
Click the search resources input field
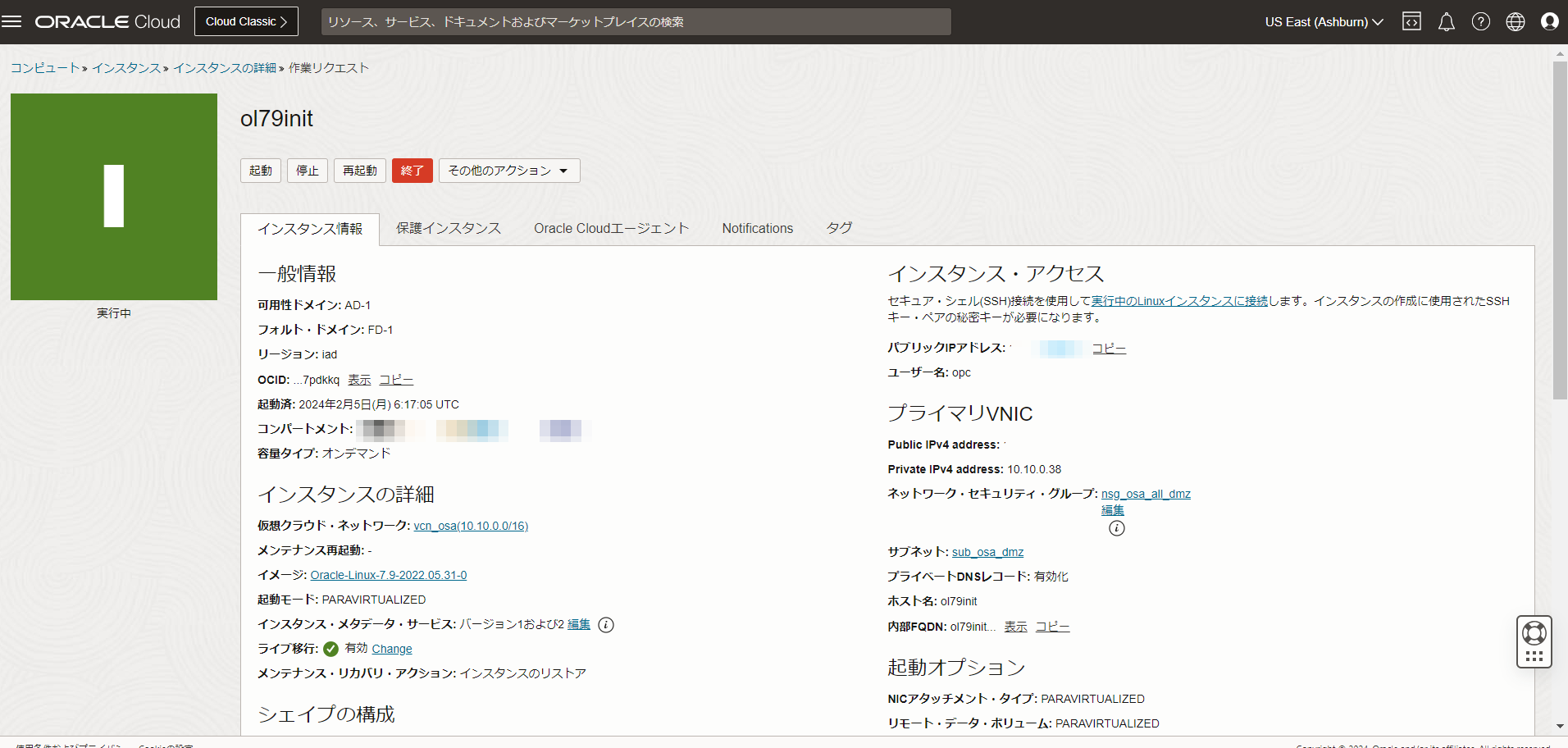tap(636, 22)
